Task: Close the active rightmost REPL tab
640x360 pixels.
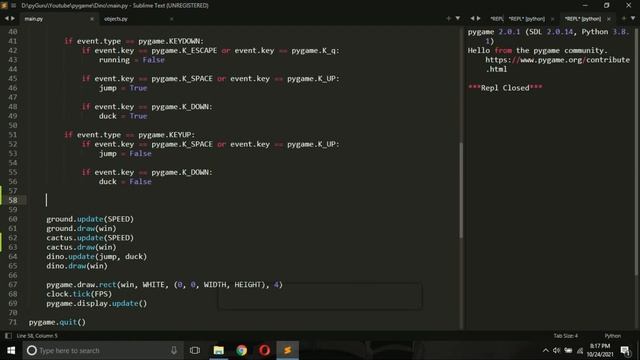Action: click(x=609, y=19)
